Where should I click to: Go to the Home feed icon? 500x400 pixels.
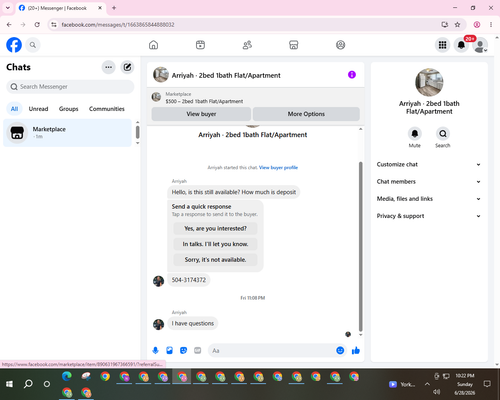point(153,45)
